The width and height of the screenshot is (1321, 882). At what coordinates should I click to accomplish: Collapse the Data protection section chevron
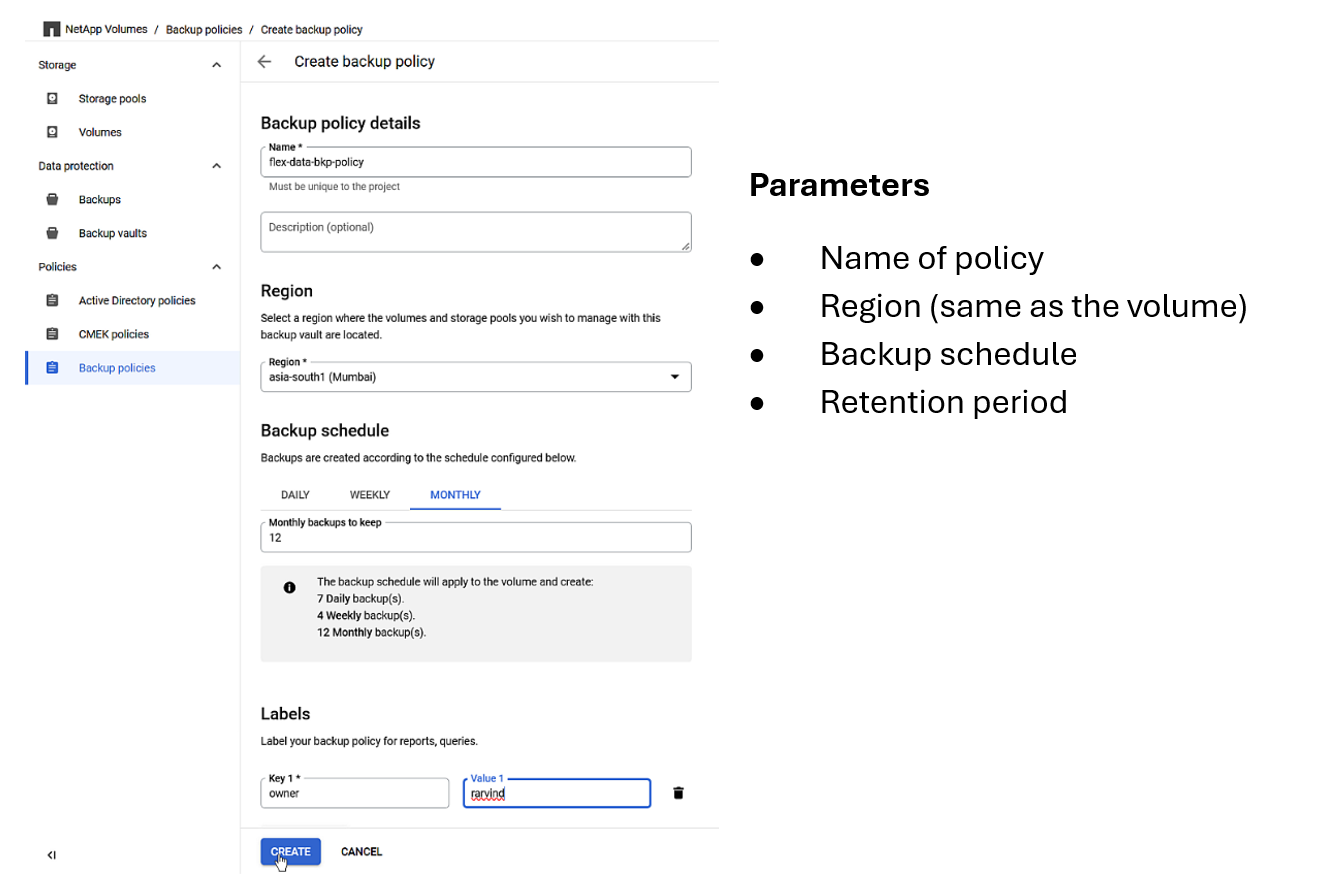click(217, 166)
